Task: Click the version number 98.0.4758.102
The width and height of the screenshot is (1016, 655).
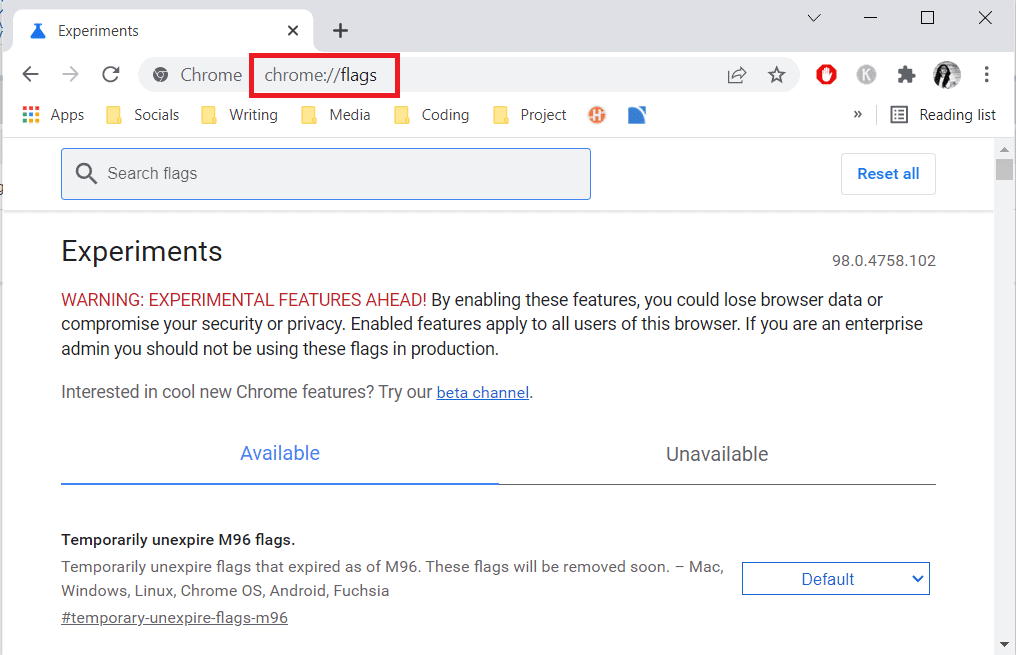Action: (884, 260)
